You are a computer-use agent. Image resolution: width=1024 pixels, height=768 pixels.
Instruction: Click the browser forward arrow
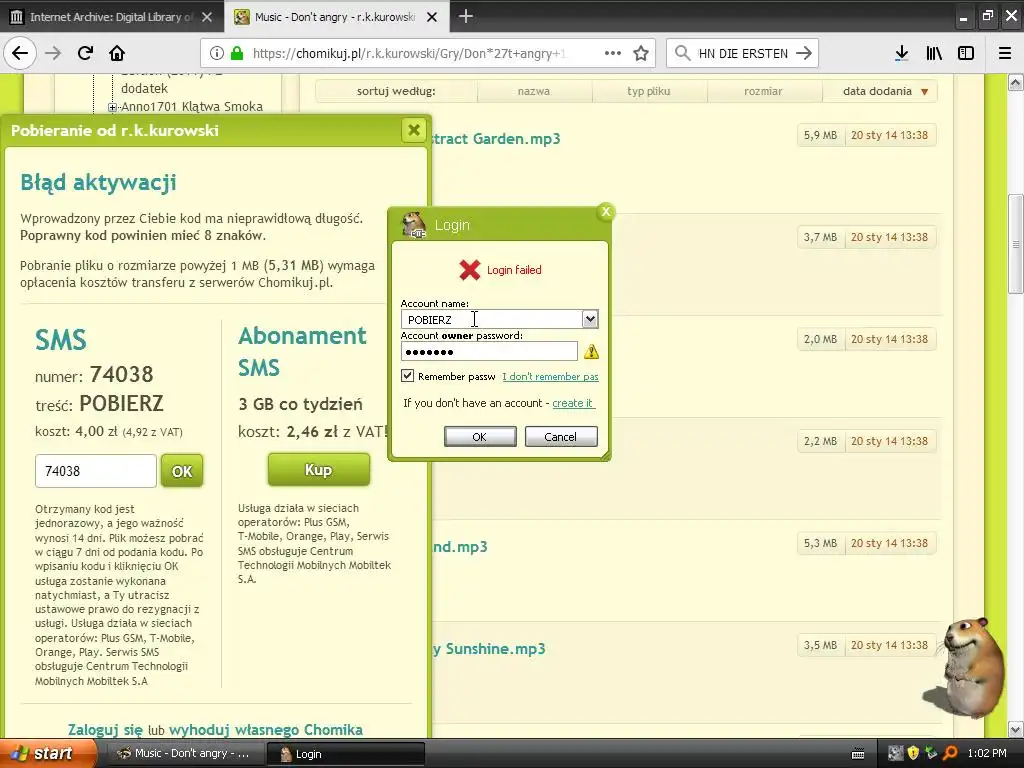tap(53, 53)
